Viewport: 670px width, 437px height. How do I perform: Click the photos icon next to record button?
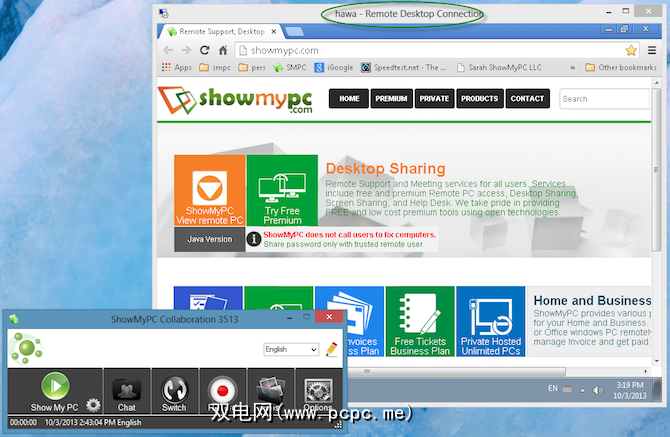270,391
